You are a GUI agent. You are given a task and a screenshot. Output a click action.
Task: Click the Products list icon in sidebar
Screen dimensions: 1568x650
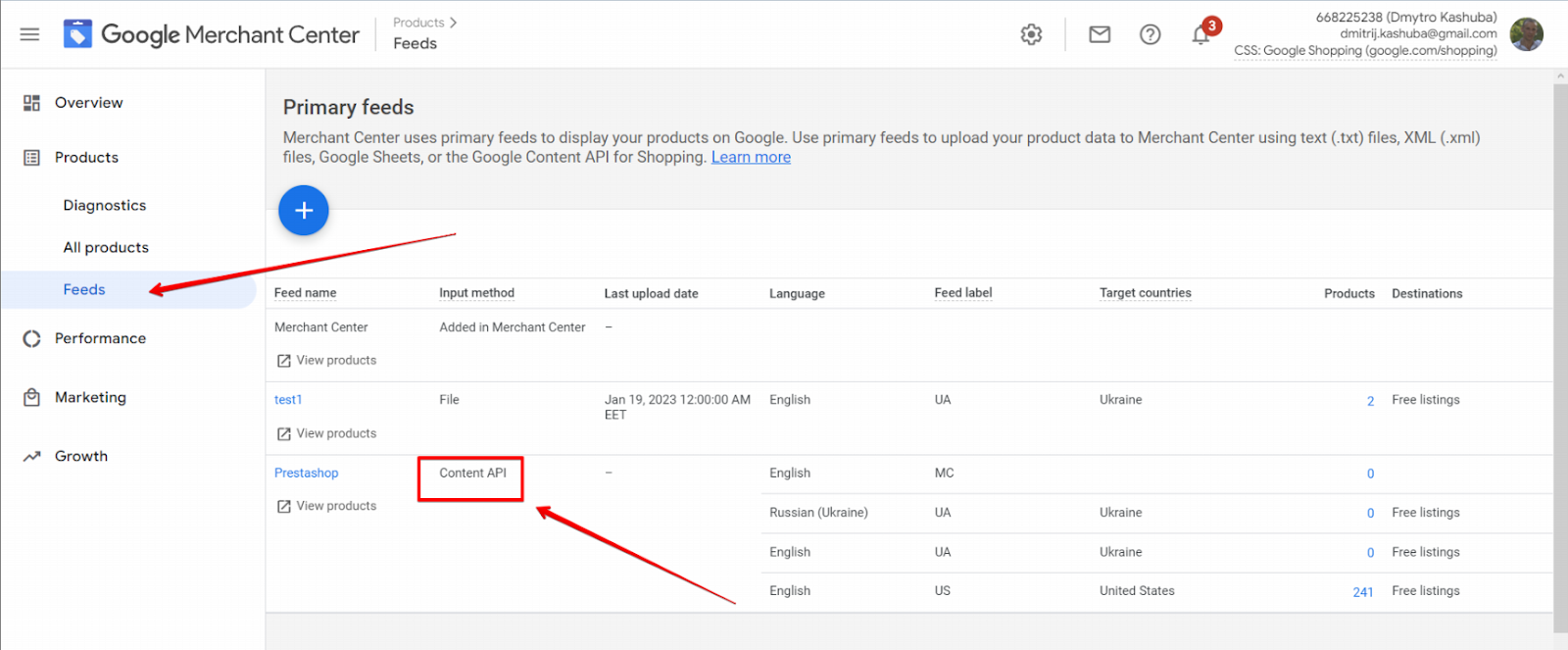(x=31, y=158)
